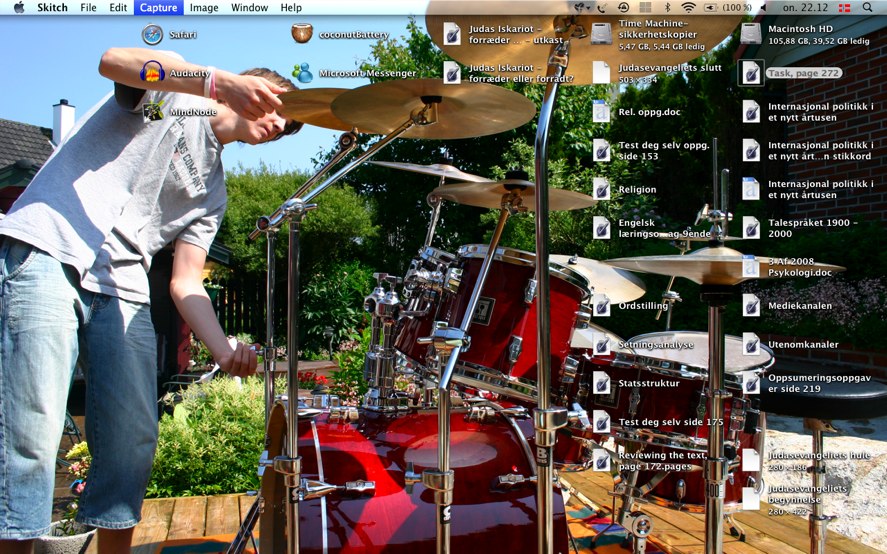Image resolution: width=887 pixels, height=554 pixels.
Task: Open the Wi-Fi status menu
Action: [688, 7]
